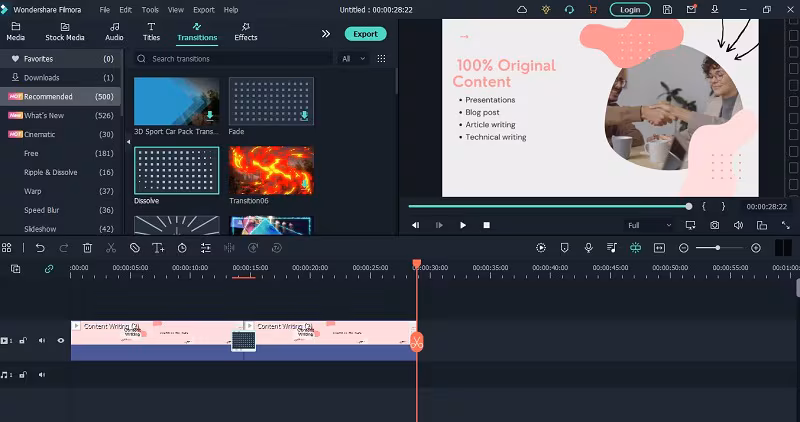The height and width of the screenshot is (422, 800).
Task: Click the headset support icon
Action: point(569,10)
